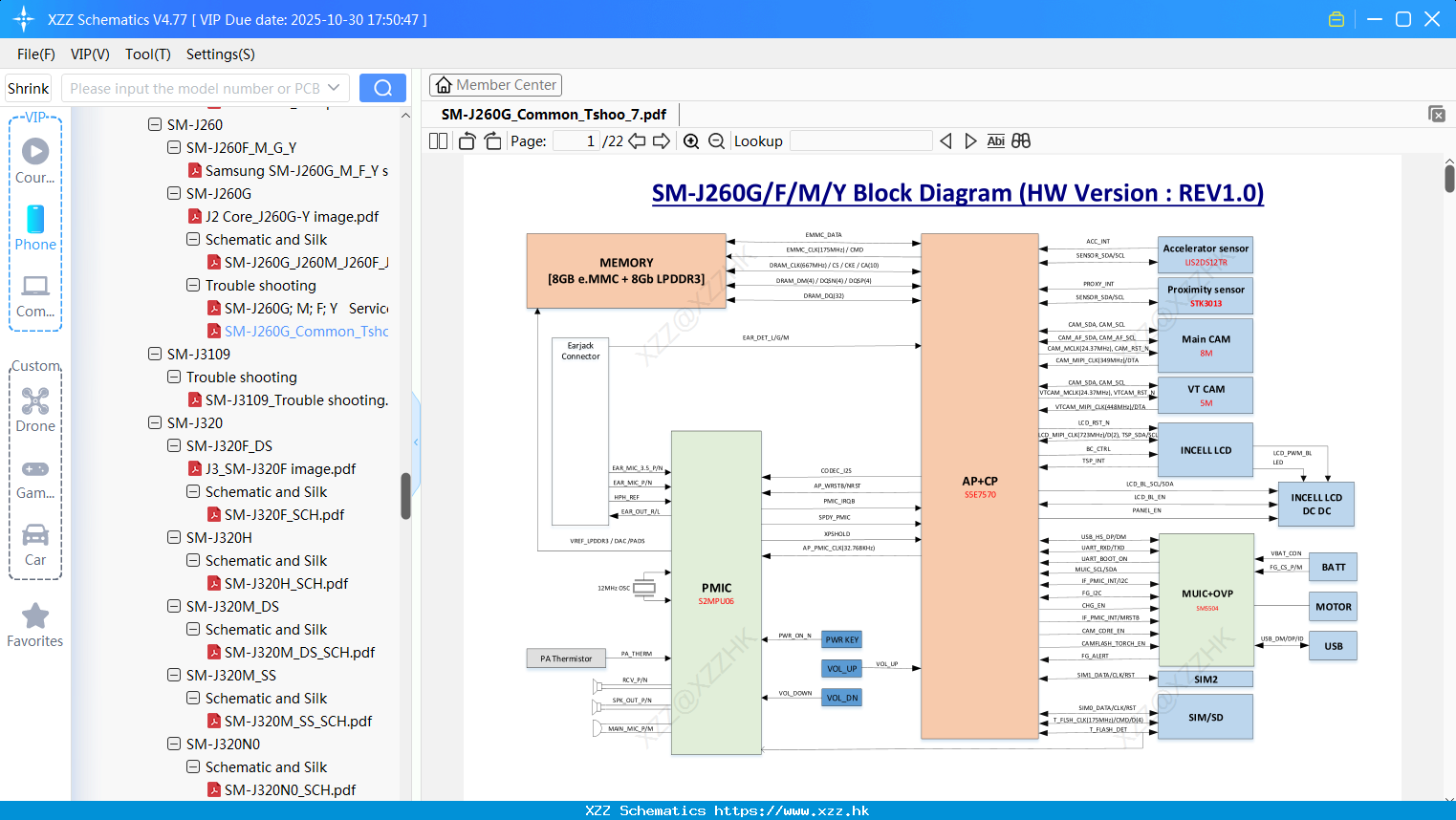Click the PDF viewer vertical scrollbar thumb
This screenshot has height=820, width=1456.
1449,178
